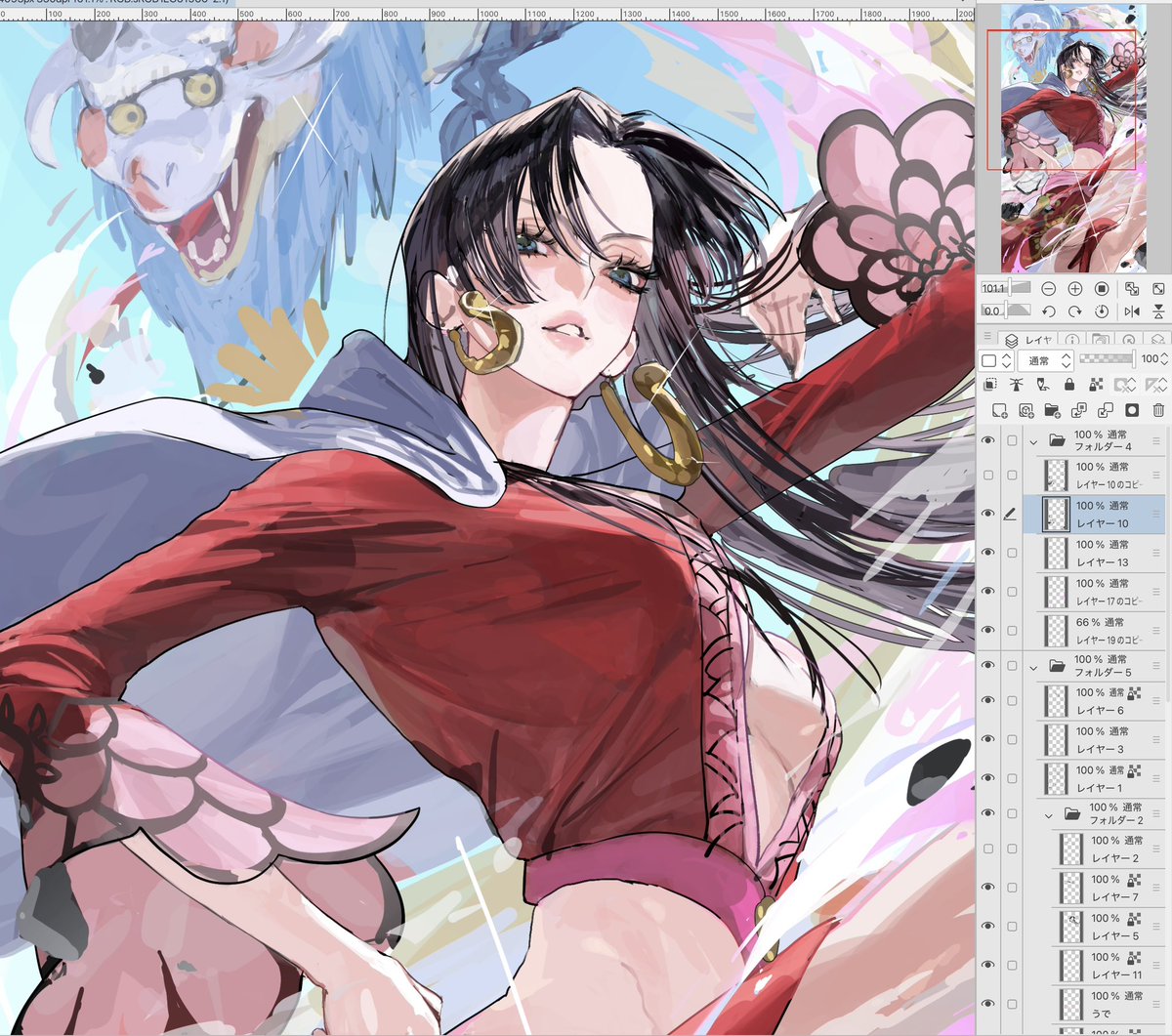The height and width of the screenshot is (1036, 1172).
Task: Collapse the フォルダー 4 folder
Action: [1033, 441]
